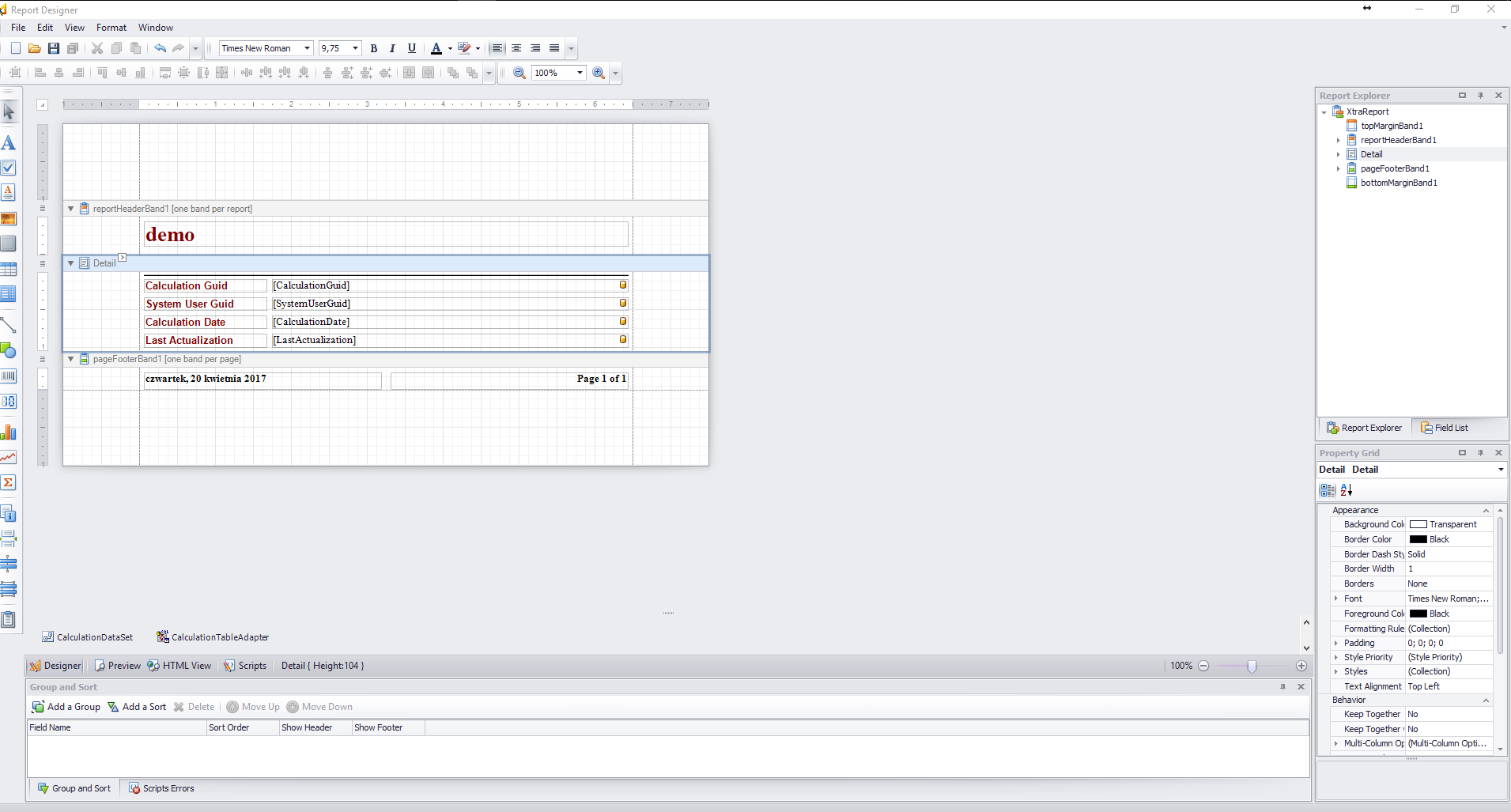Viewport: 1511px width, 812px height.
Task: Collapse the pageFooterBand1 band
Action: pyautogui.click(x=70, y=359)
